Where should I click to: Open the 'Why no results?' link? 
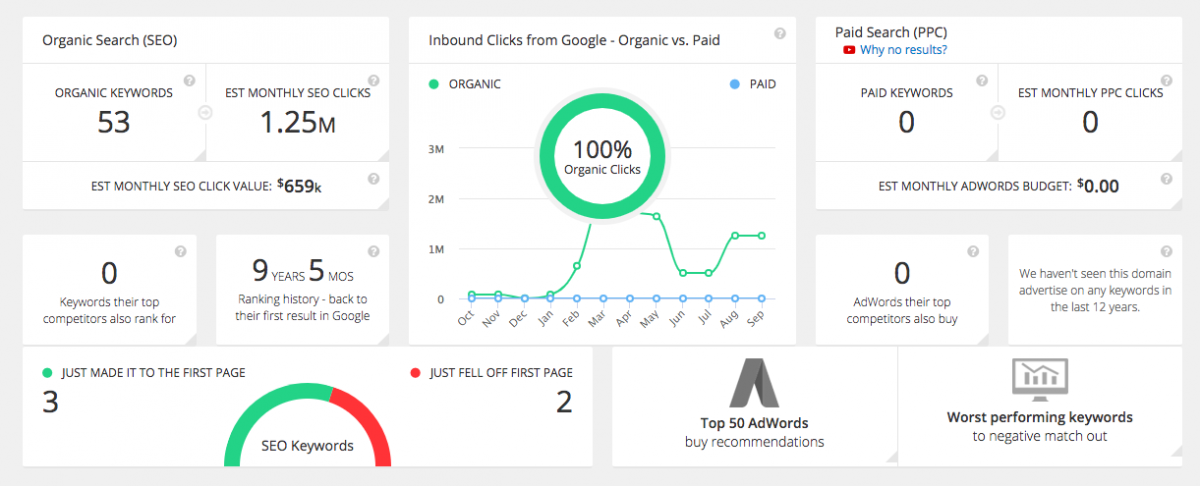(903, 50)
